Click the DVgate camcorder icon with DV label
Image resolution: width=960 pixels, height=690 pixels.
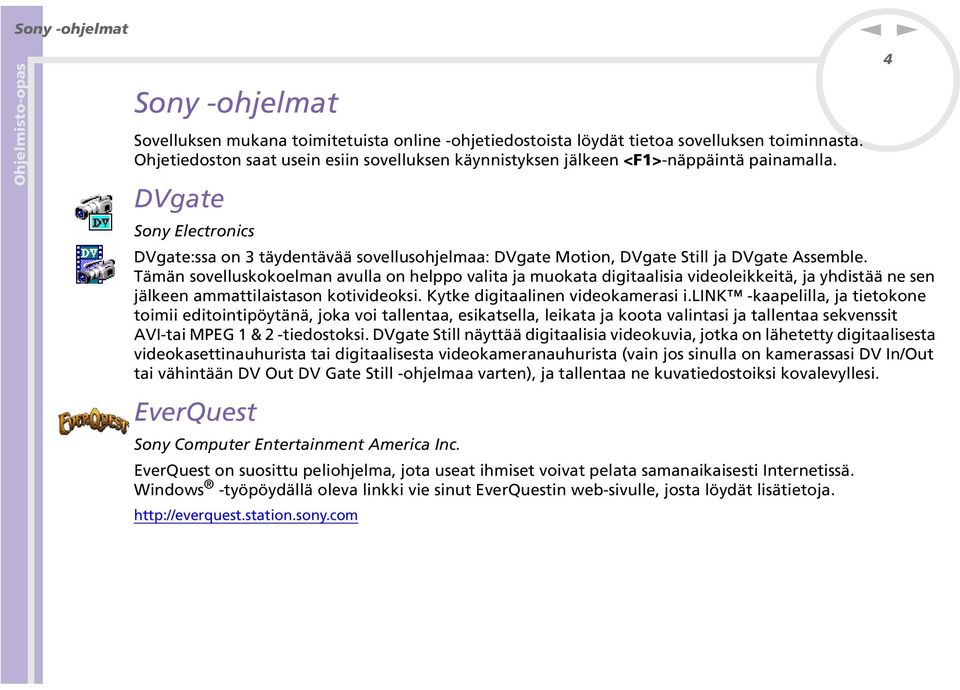click(x=94, y=212)
